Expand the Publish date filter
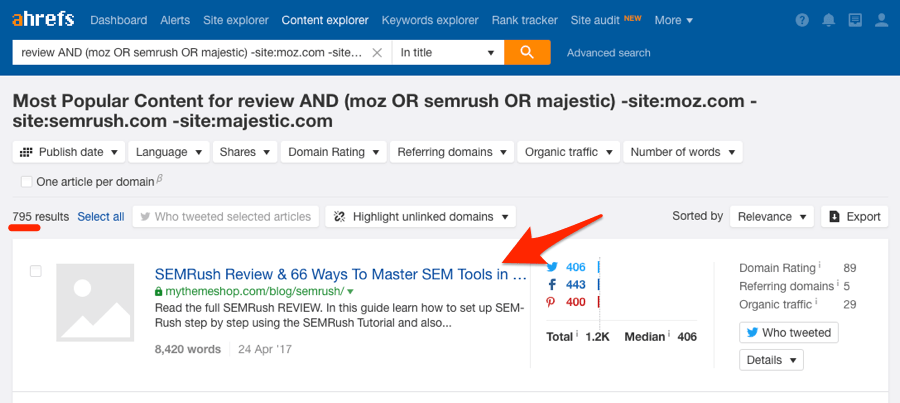Screen dimensions: 900x403 click(68, 152)
